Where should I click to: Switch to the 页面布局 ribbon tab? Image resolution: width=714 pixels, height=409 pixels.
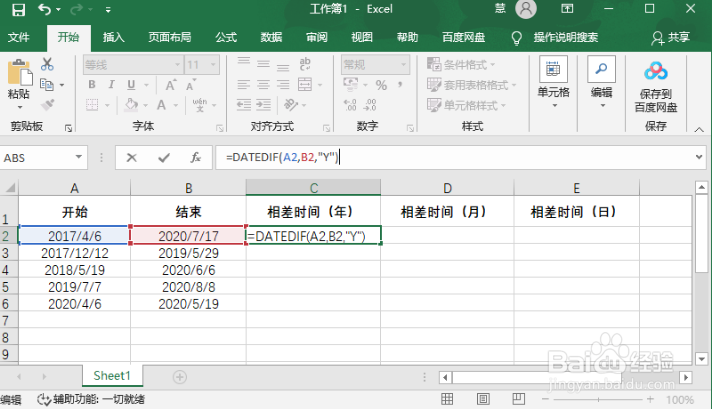[169, 37]
